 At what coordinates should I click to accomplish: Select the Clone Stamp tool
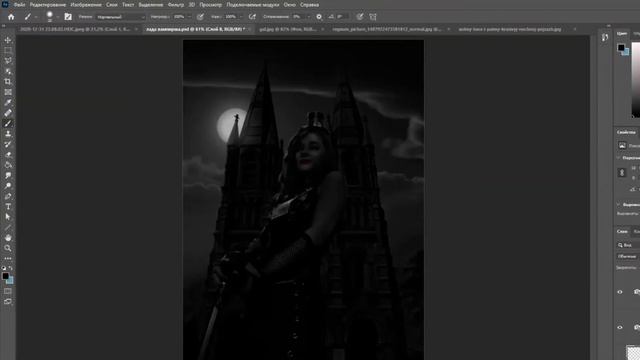(x=8, y=134)
